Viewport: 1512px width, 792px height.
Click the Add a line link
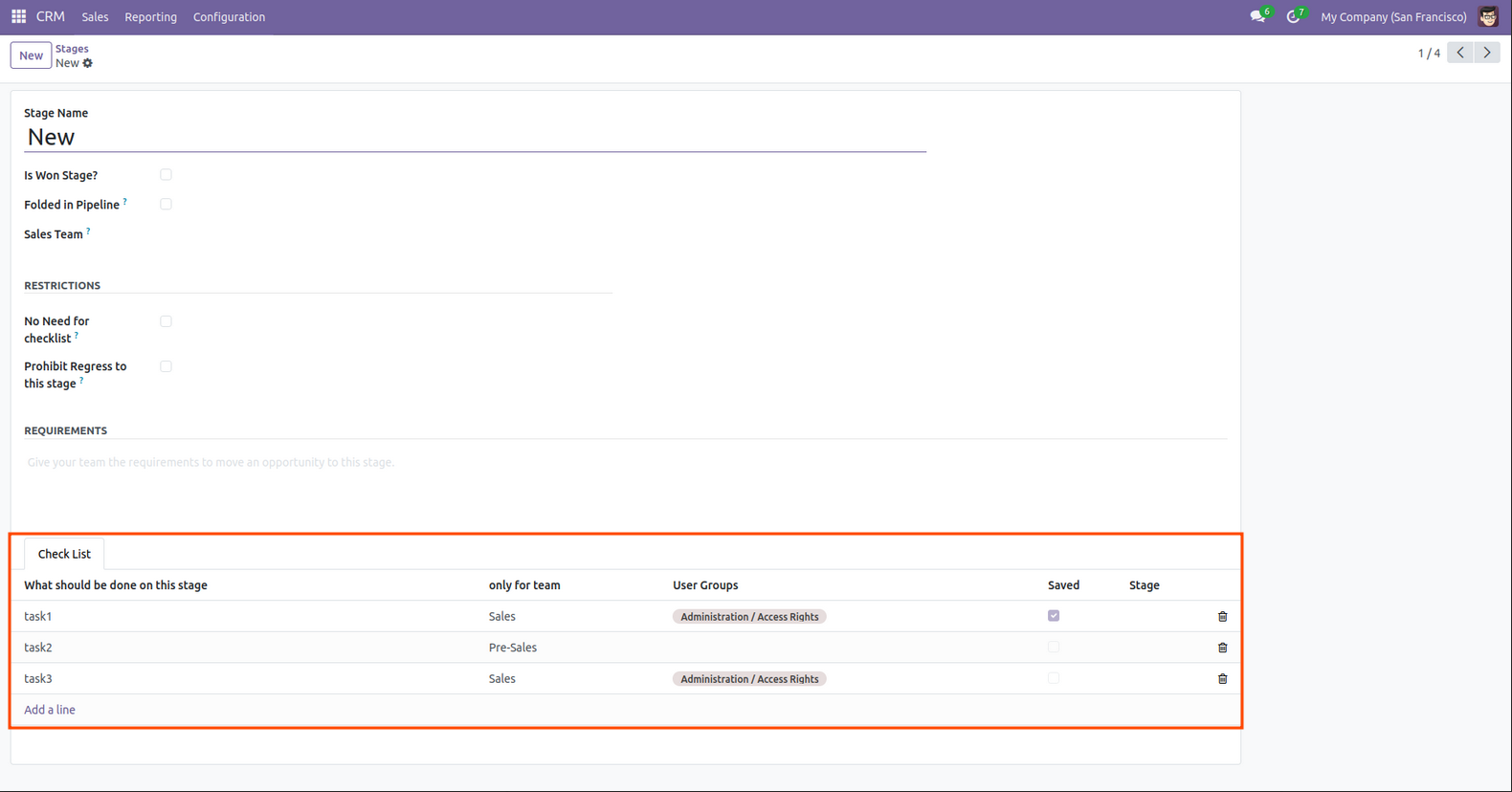coord(50,710)
